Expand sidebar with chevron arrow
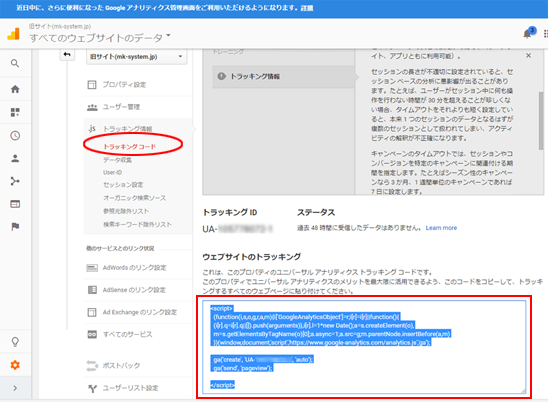This screenshot has width=548, height=402. pyautogui.click(x=15, y=388)
